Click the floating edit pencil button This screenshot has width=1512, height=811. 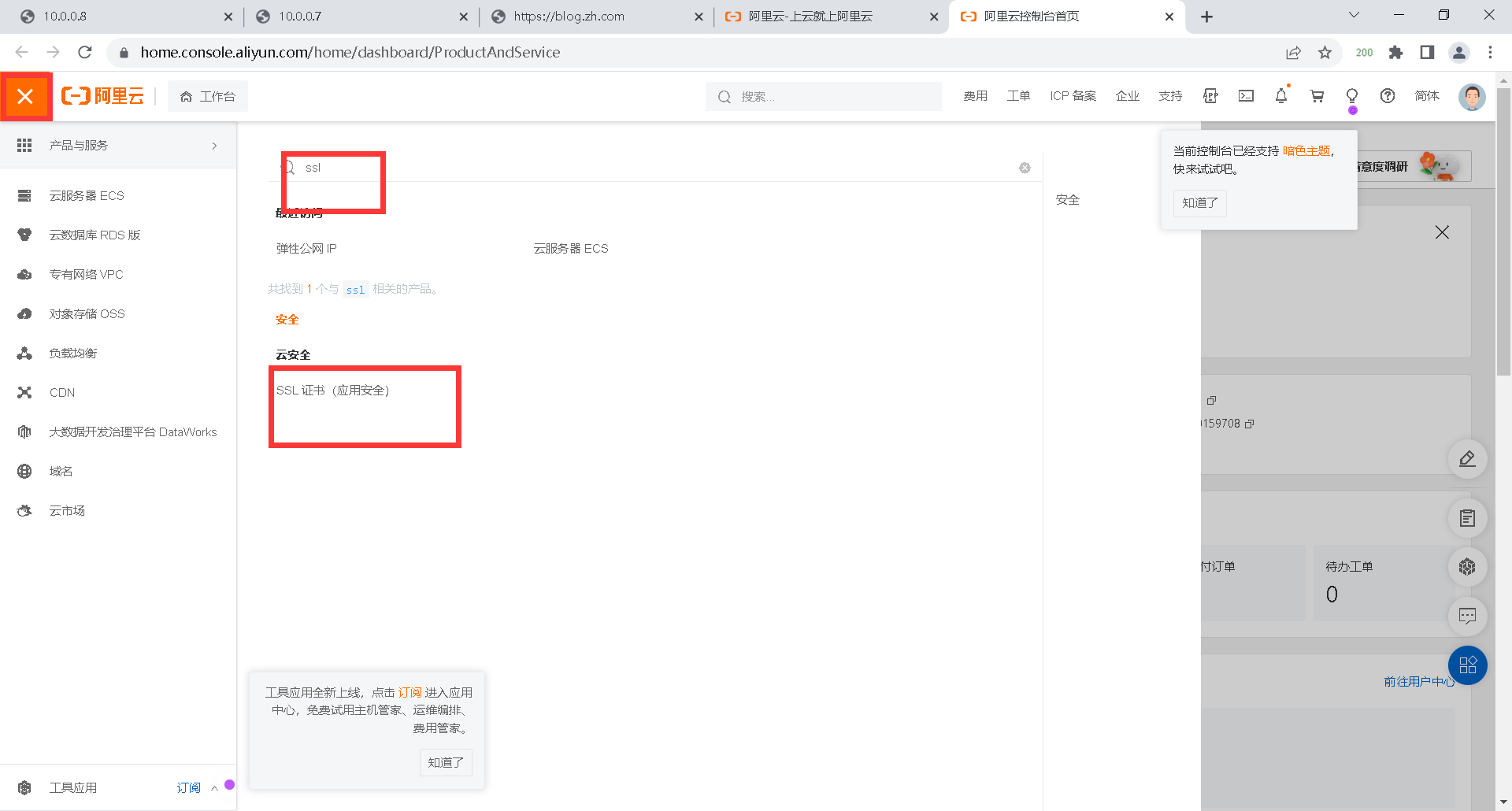coord(1467,458)
